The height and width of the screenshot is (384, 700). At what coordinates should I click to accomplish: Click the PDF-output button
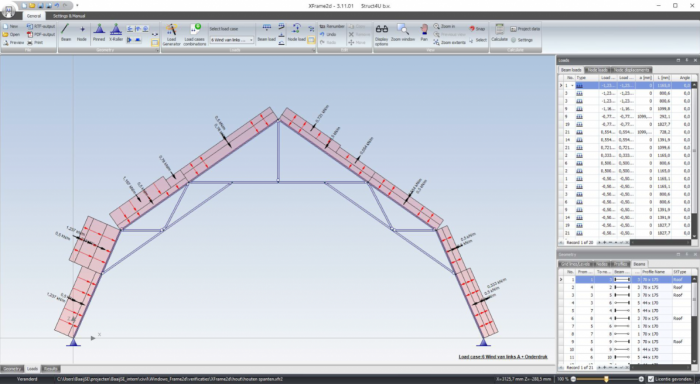tap(41, 34)
